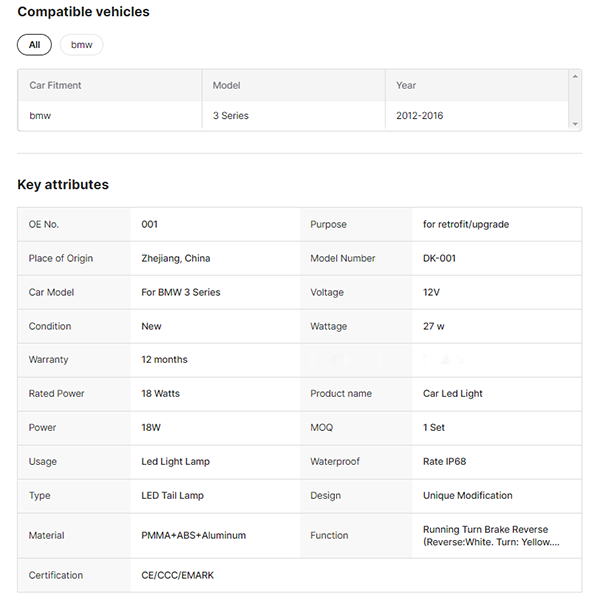Image resolution: width=600 pixels, height=600 pixels.
Task: Select the All filter pill
Action: click(x=34, y=45)
